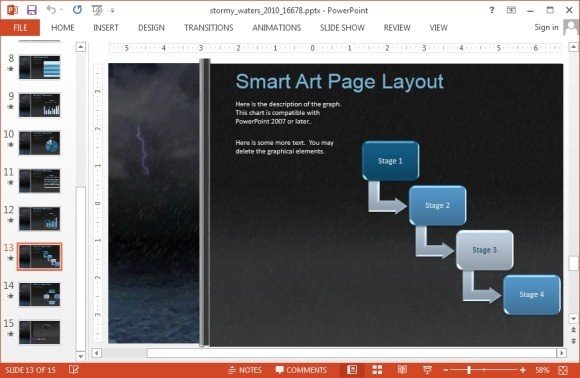Toggle the Comments pane
The width and height of the screenshot is (580, 378).
[301, 370]
